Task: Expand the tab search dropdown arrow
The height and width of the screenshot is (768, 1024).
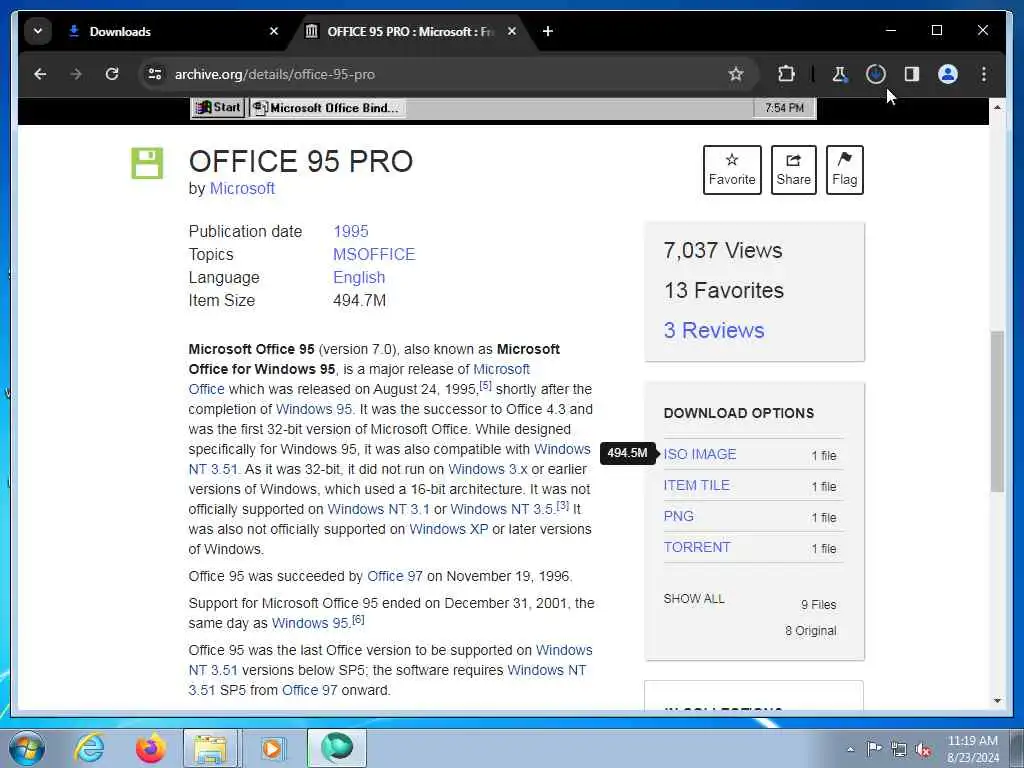Action: (38, 31)
